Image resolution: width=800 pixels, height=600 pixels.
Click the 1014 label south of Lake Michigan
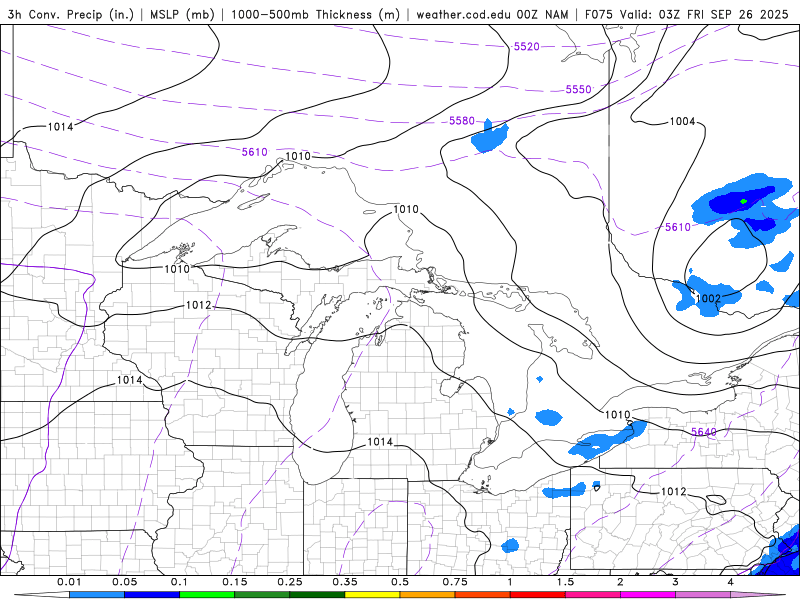pyautogui.click(x=380, y=441)
